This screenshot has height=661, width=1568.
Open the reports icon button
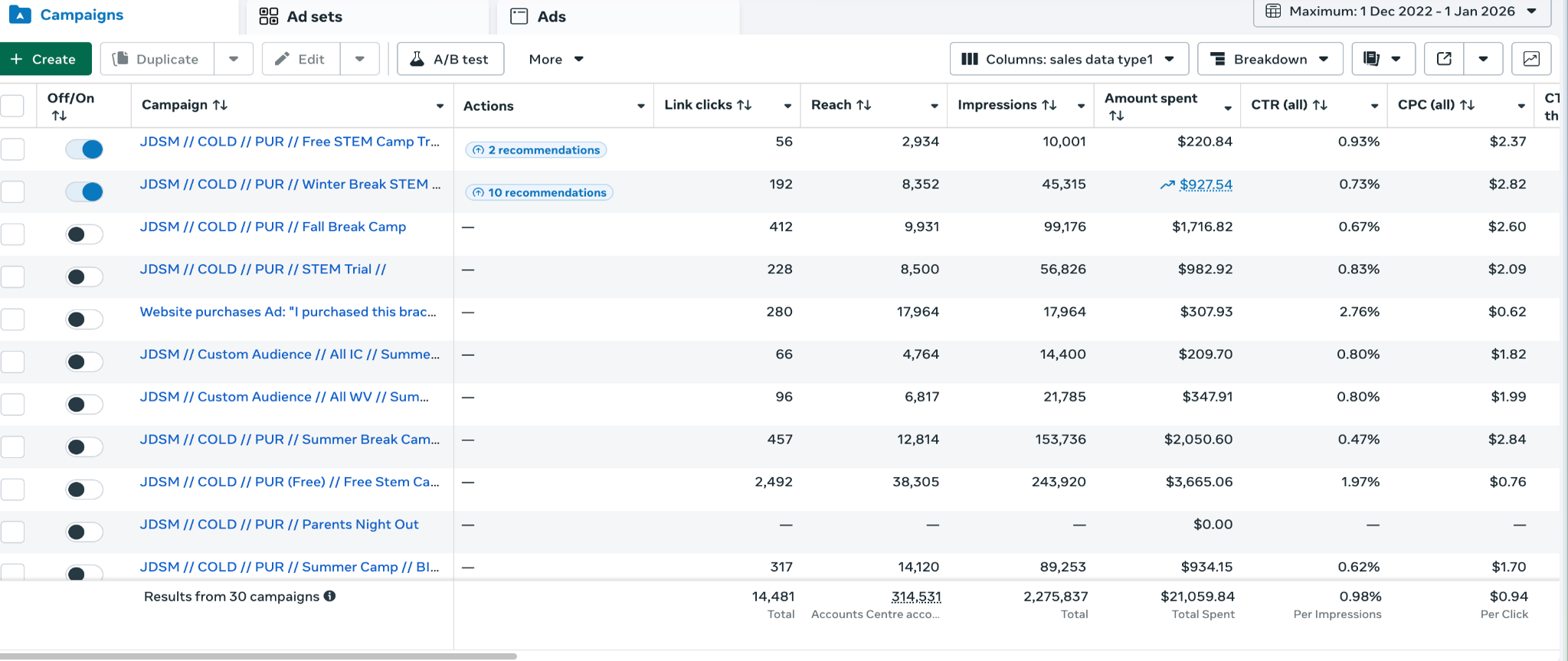pos(1372,59)
